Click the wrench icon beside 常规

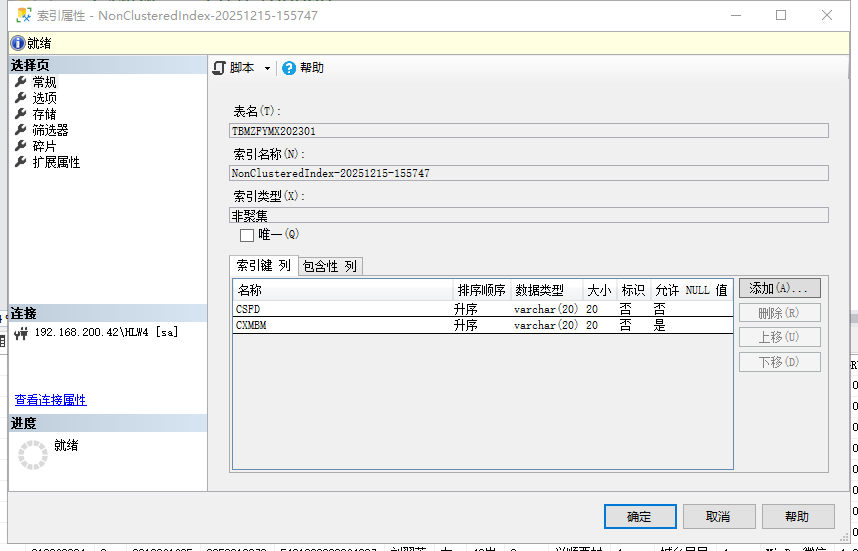pyautogui.click(x=21, y=82)
